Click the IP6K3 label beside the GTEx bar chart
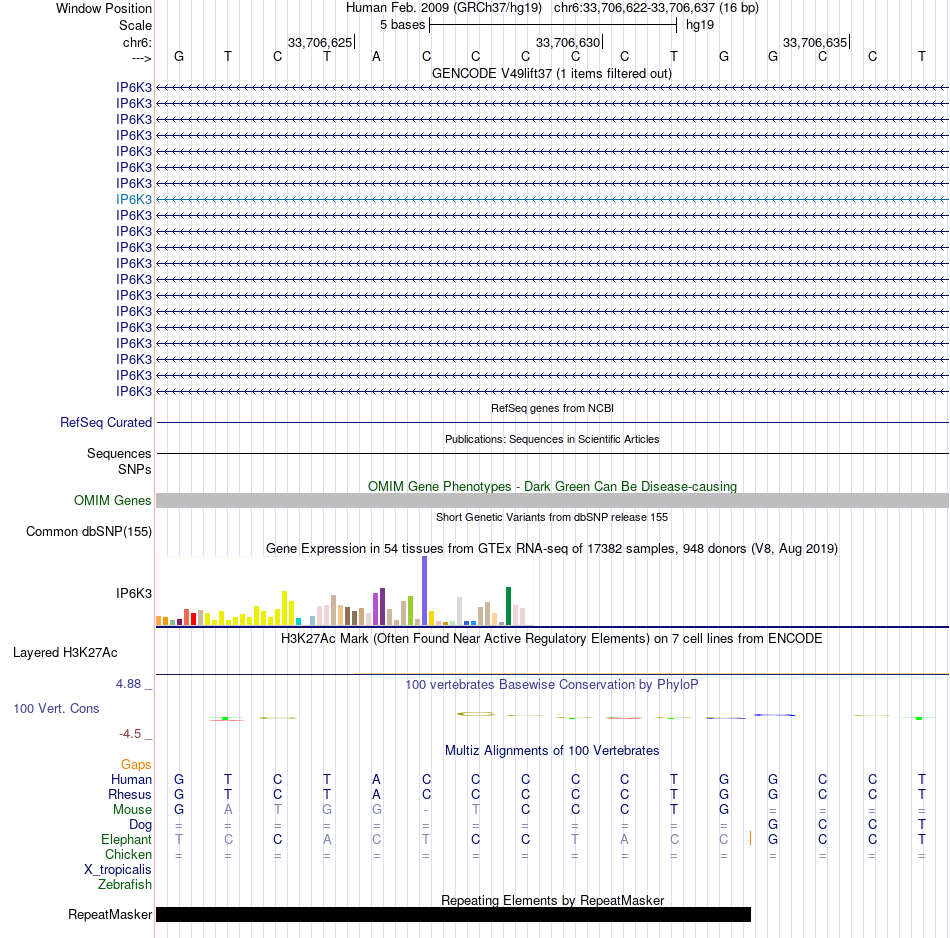 click(134, 593)
